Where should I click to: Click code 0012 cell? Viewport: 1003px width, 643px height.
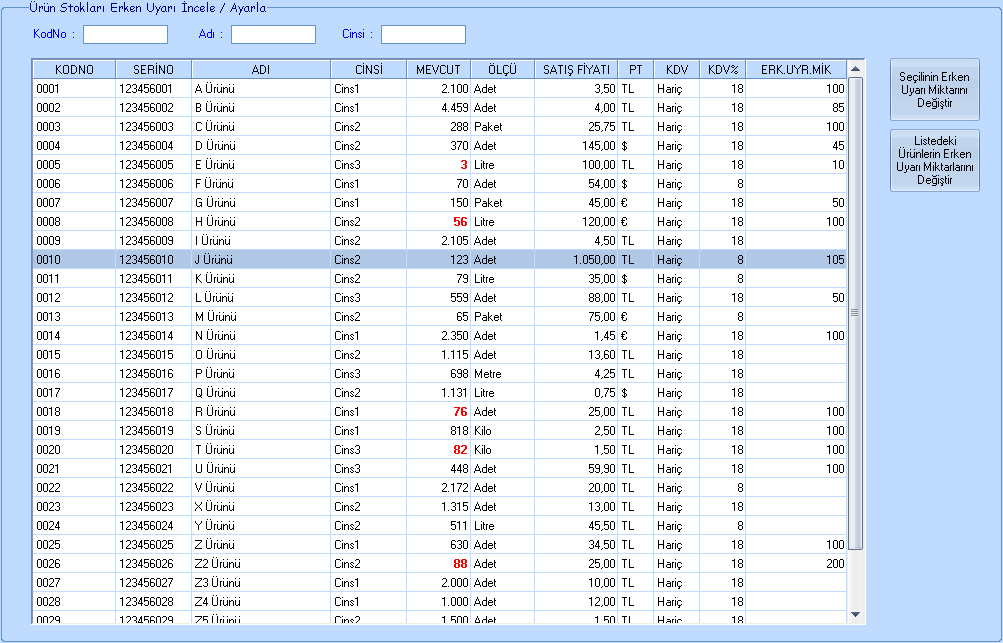(x=74, y=298)
